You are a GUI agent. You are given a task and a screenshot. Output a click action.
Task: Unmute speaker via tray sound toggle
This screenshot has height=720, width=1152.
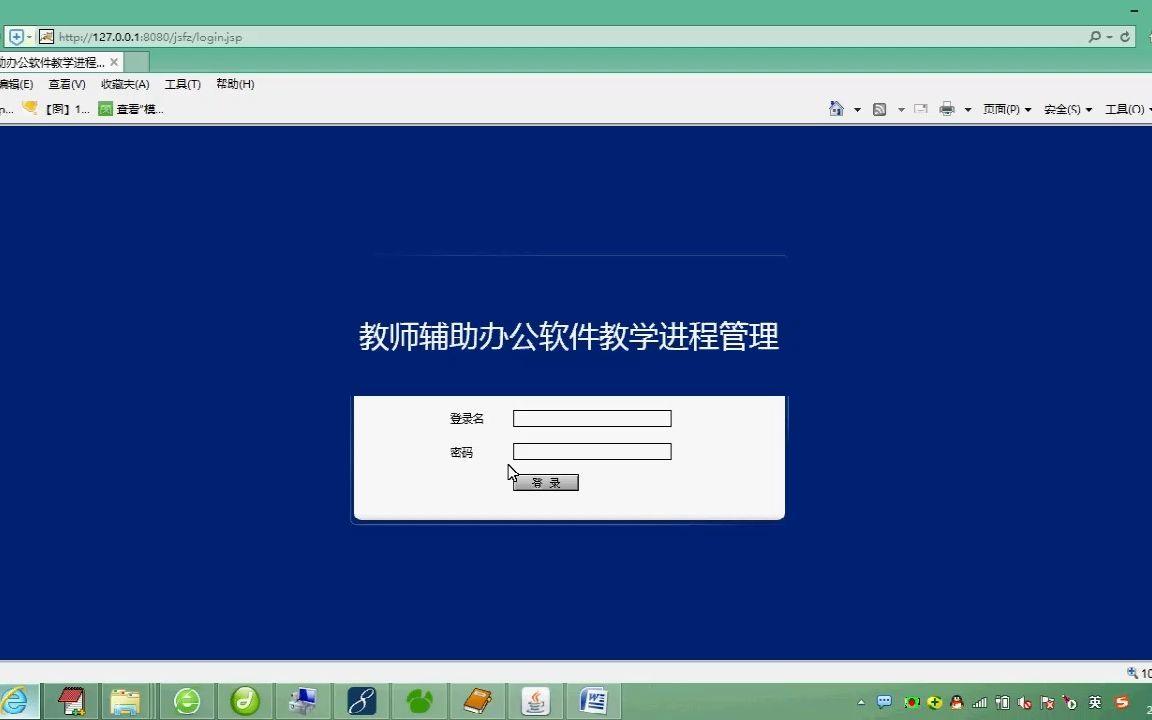pos(1023,703)
